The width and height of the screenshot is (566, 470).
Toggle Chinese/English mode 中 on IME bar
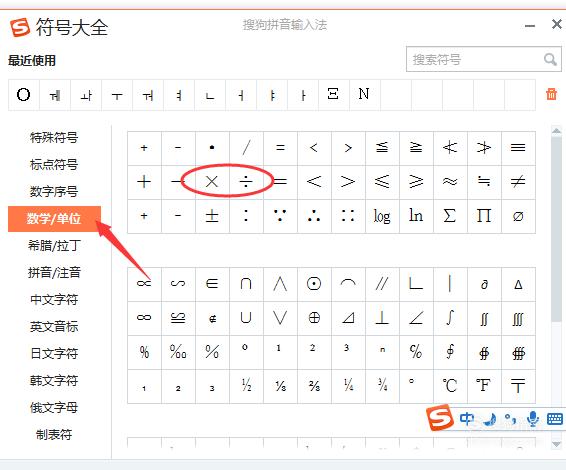coord(467,419)
